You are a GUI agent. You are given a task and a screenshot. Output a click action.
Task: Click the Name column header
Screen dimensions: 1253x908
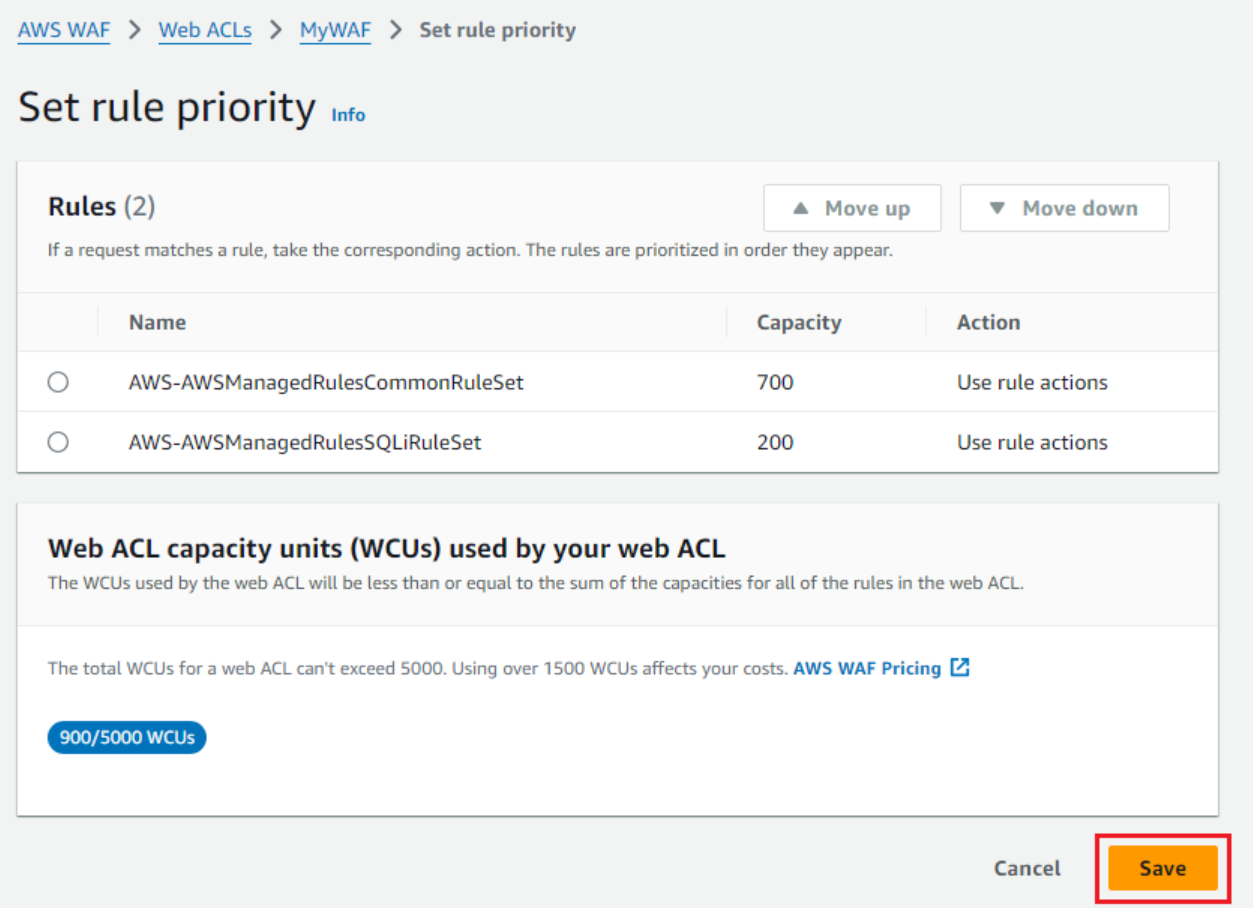(x=157, y=322)
